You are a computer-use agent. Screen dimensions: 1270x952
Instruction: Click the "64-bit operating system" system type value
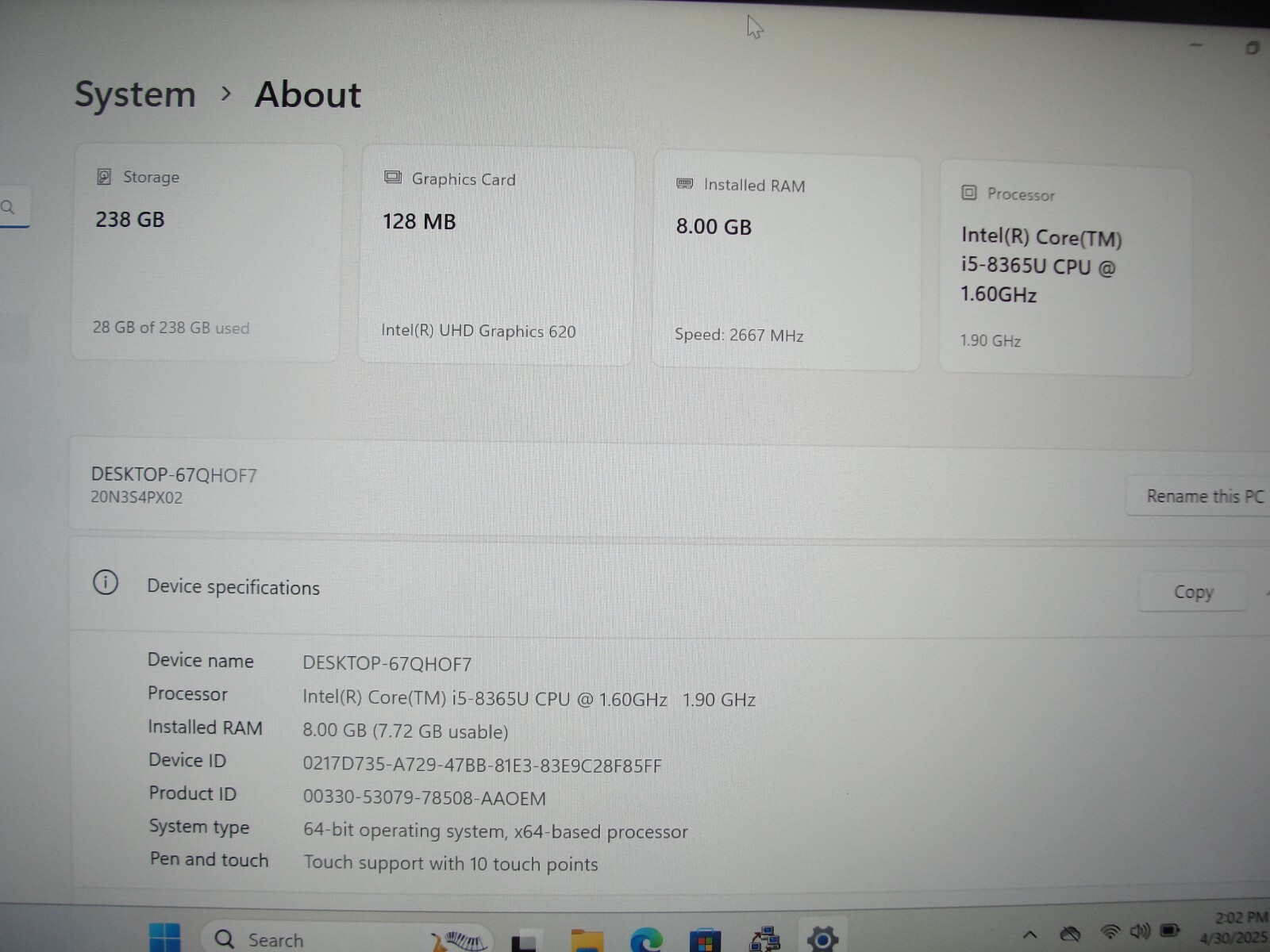click(x=495, y=831)
